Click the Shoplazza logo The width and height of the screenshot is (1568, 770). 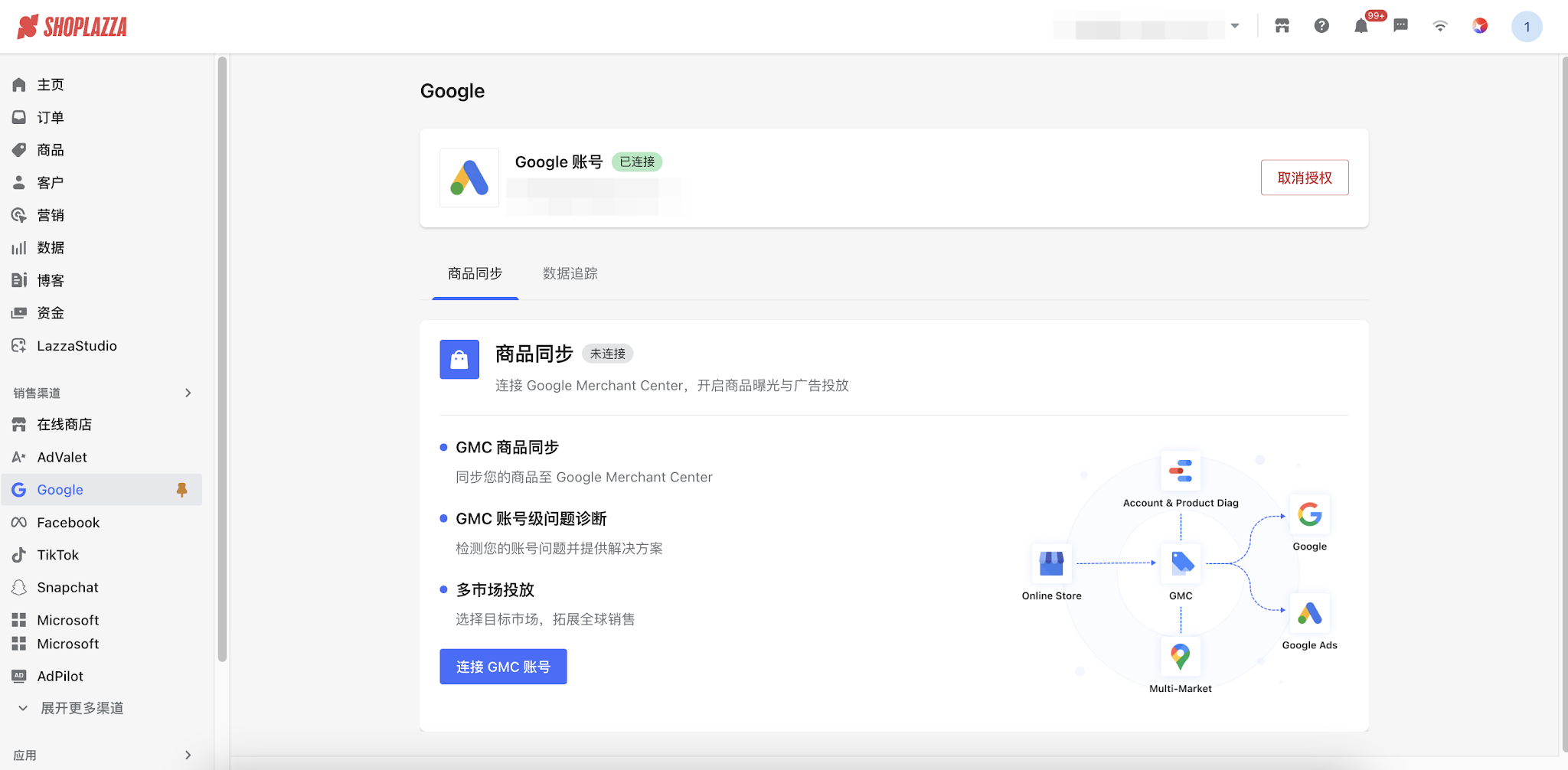(x=72, y=27)
